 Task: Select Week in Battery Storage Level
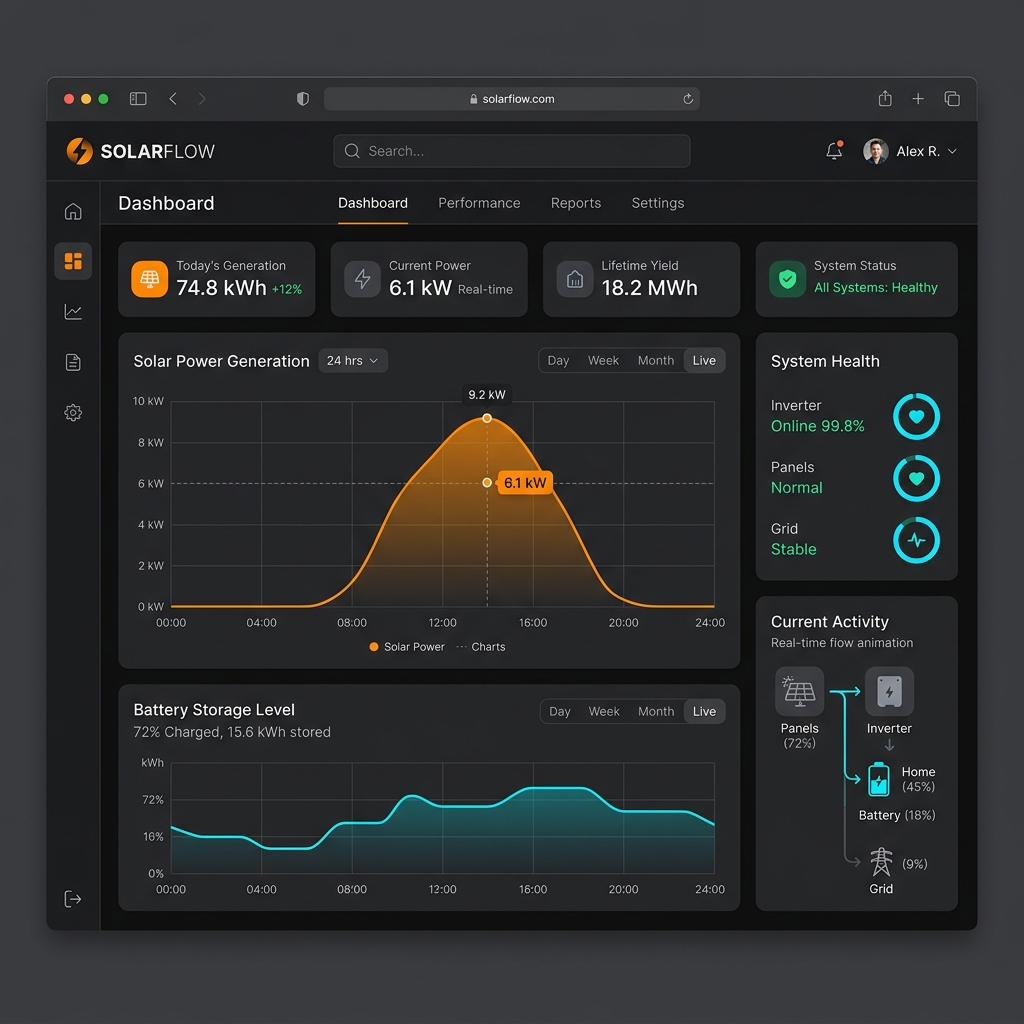tap(604, 711)
